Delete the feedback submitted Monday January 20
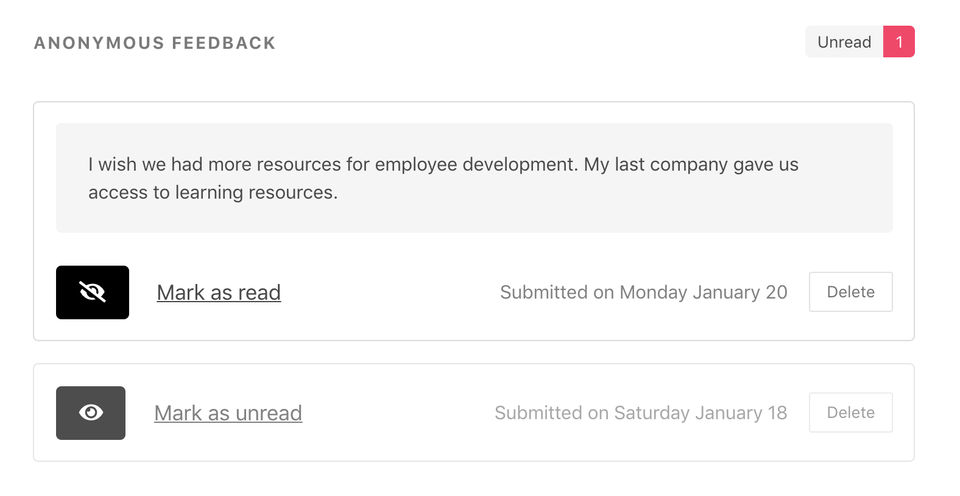This screenshot has height=496, width=960. click(x=850, y=292)
